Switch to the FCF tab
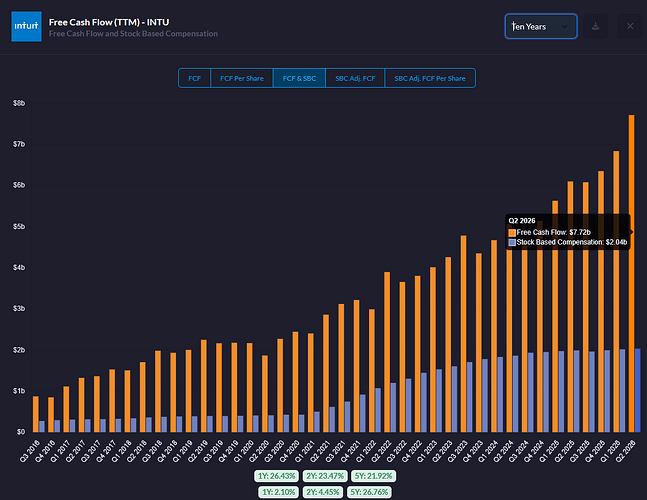 click(x=194, y=78)
